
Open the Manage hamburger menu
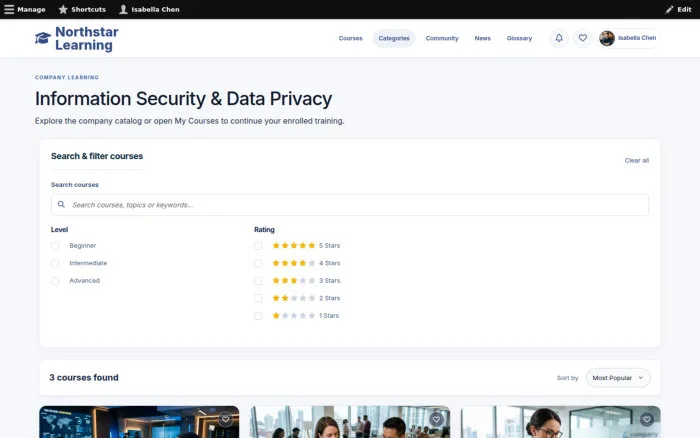pyautogui.click(x=25, y=9)
